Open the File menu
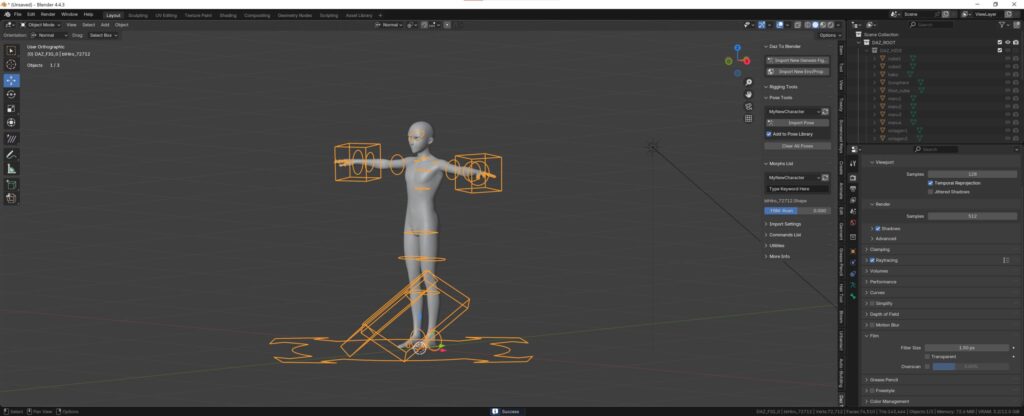 [x=17, y=14]
